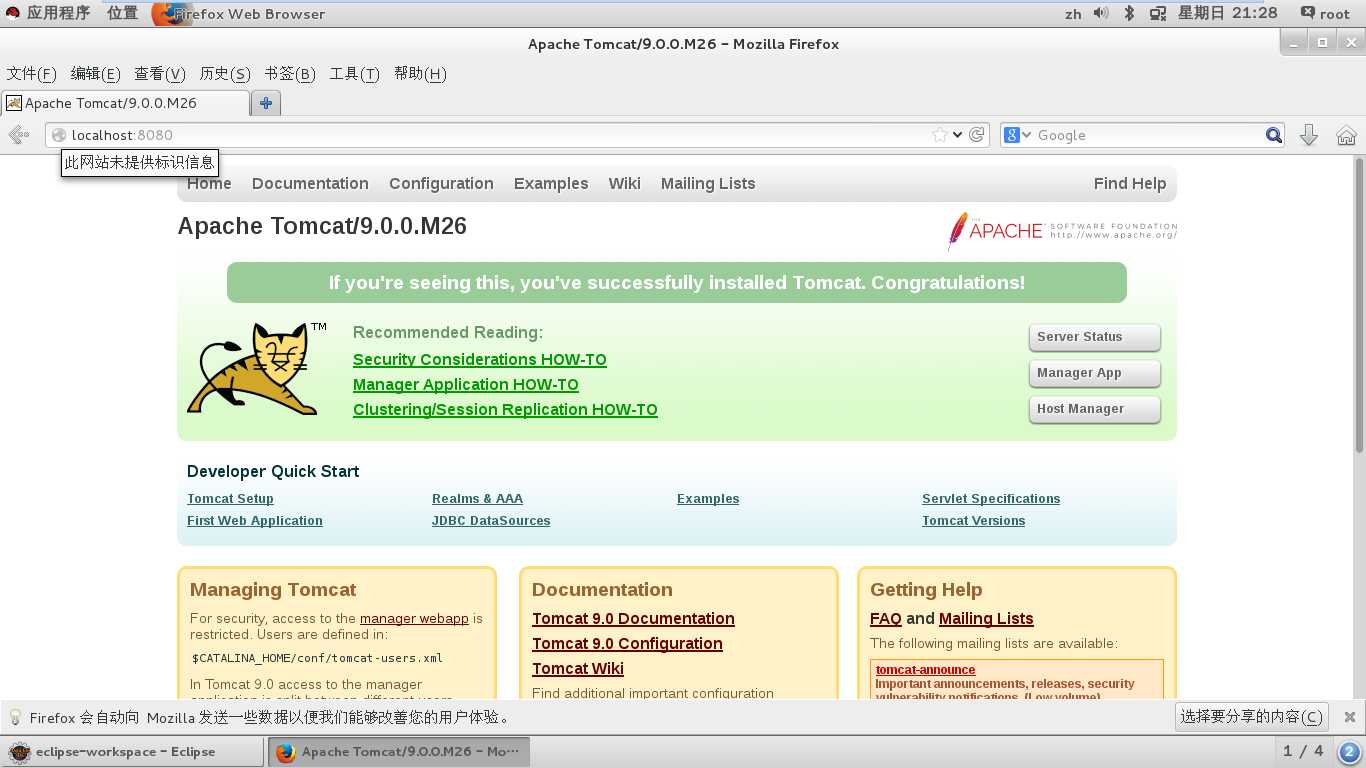
Task: Click the Server Status button
Action: pos(1095,337)
